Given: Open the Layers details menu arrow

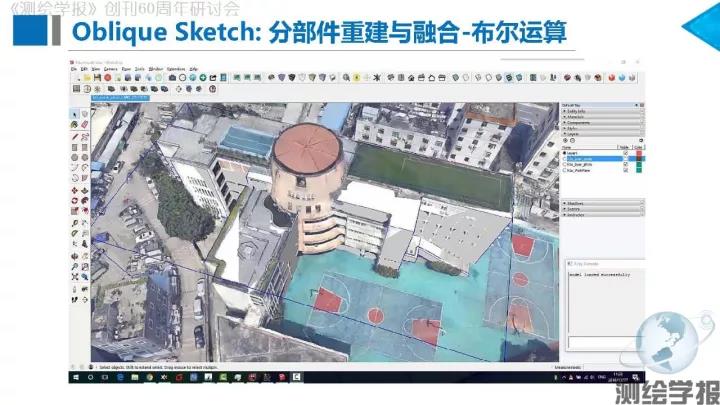Looking at the screenshot, I should tap(641, 141).
